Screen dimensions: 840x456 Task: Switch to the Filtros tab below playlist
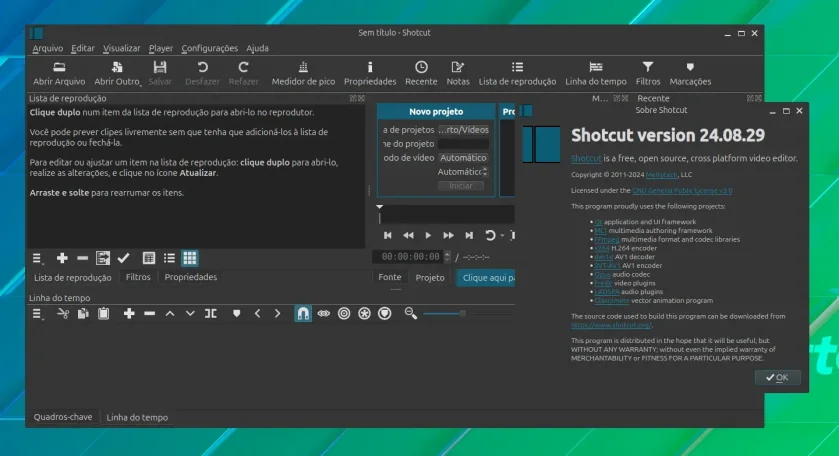(138, 277)
